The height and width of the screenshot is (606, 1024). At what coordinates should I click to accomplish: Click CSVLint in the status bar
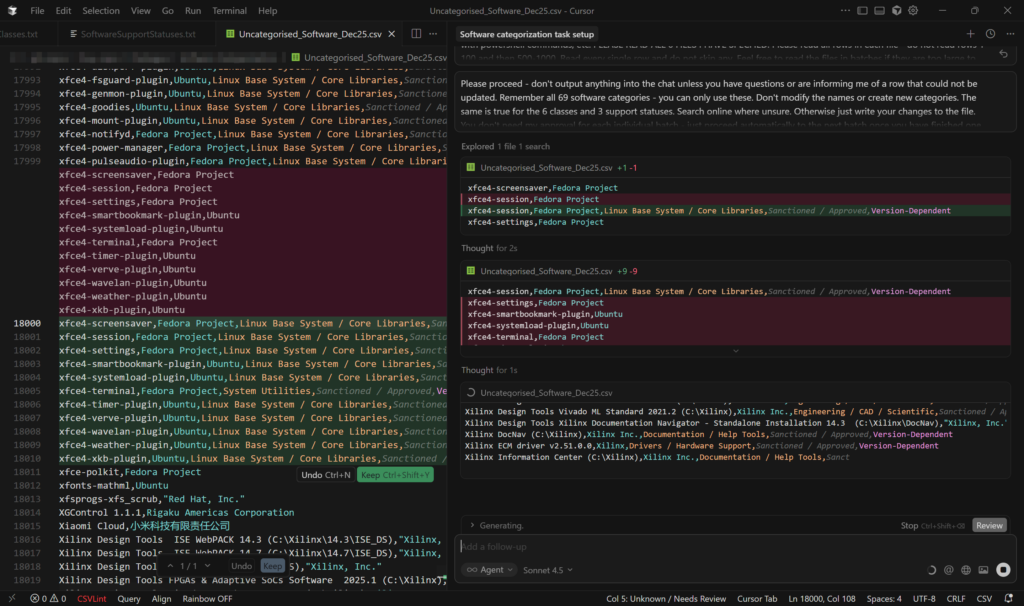pyautogui.click(x=92, y=599)
